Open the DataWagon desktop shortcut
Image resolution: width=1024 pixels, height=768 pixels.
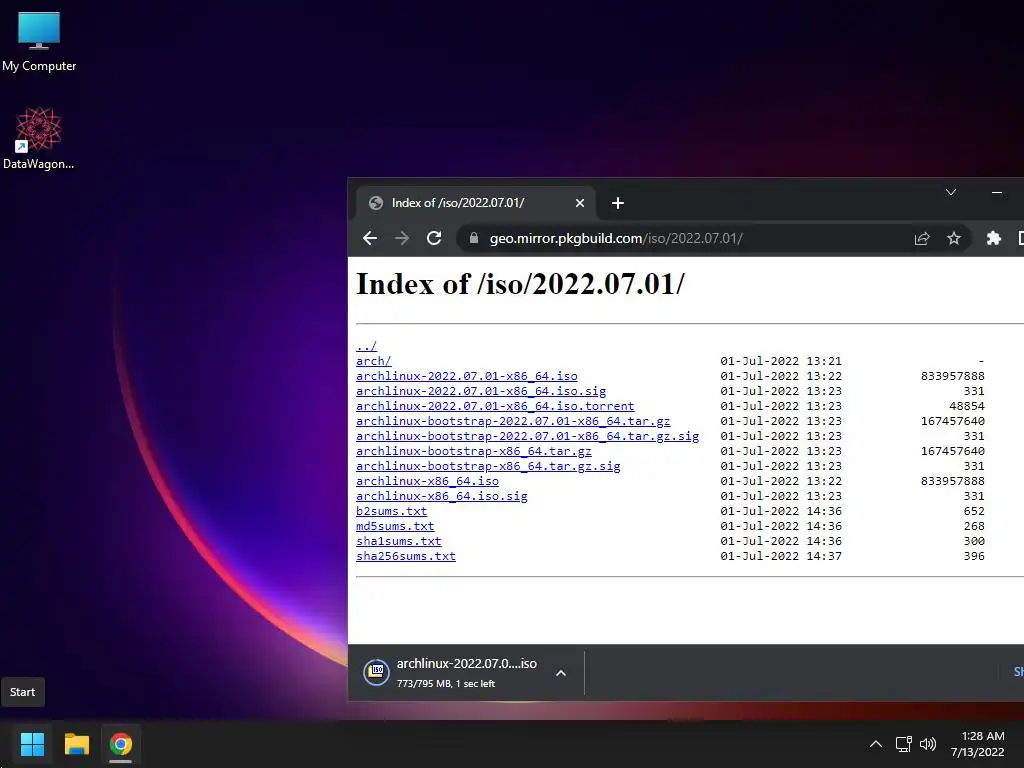[x=39, y=138]
